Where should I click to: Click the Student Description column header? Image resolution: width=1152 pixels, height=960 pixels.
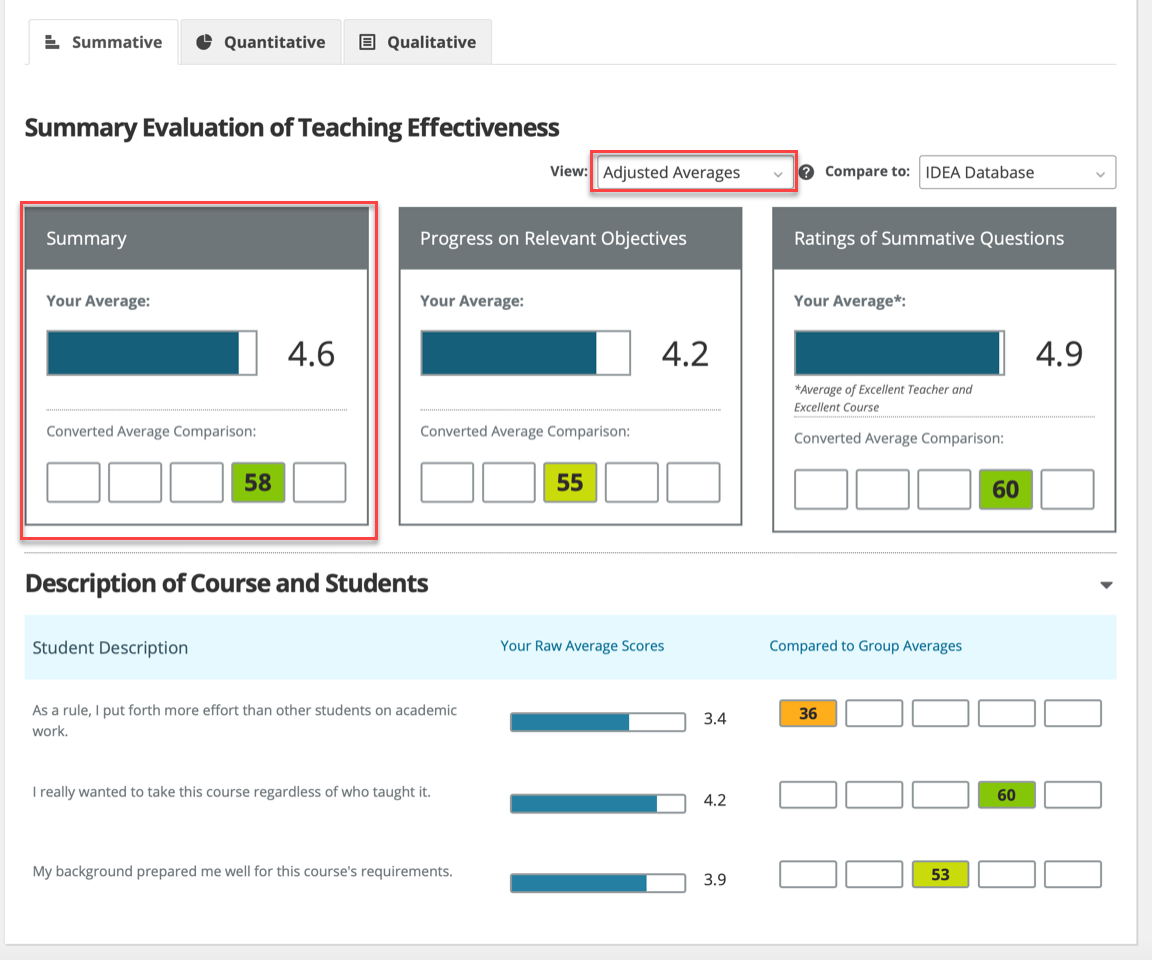click(x=110, y=647)
